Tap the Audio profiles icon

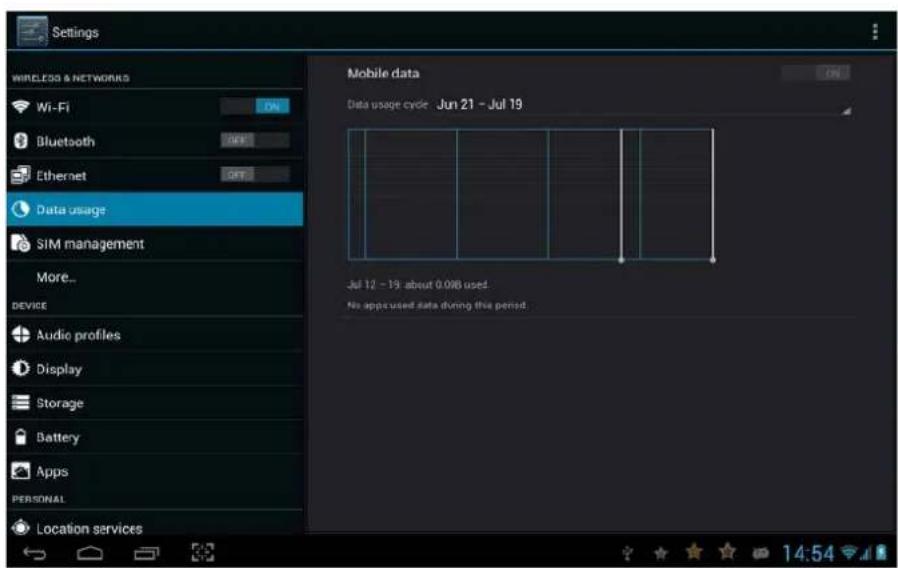pos(21,334)
